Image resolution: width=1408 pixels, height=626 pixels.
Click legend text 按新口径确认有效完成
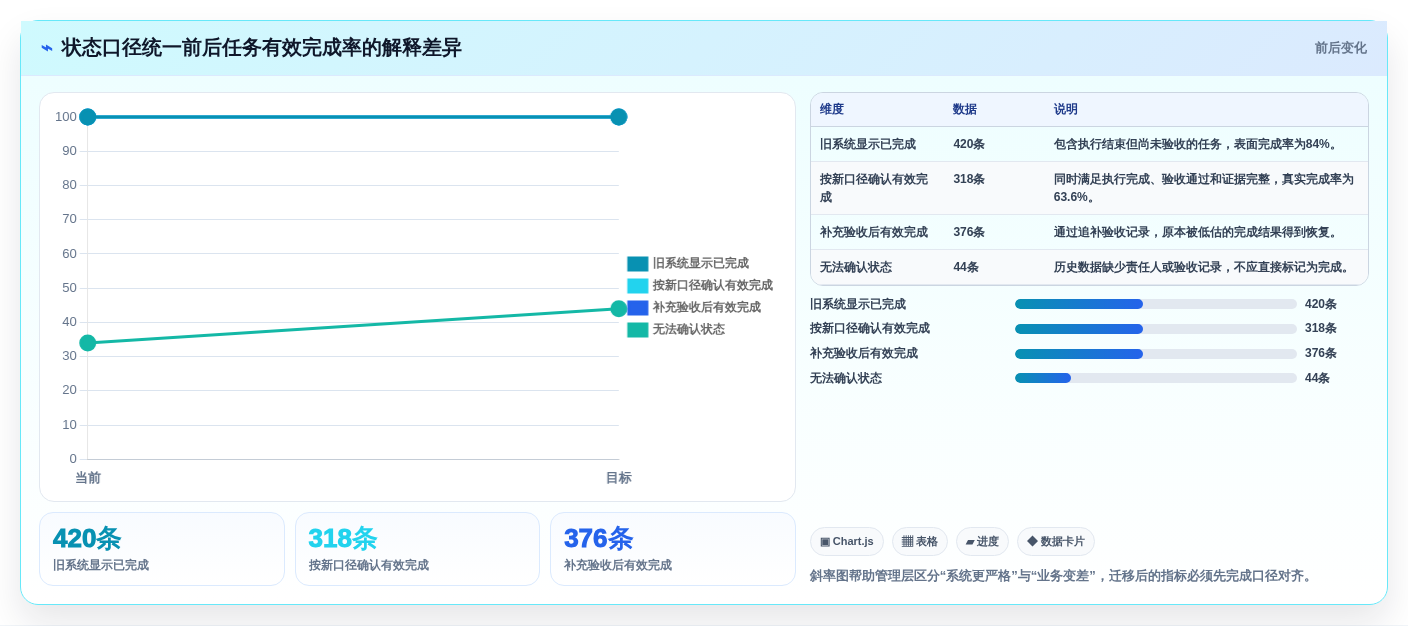point(712,286)
